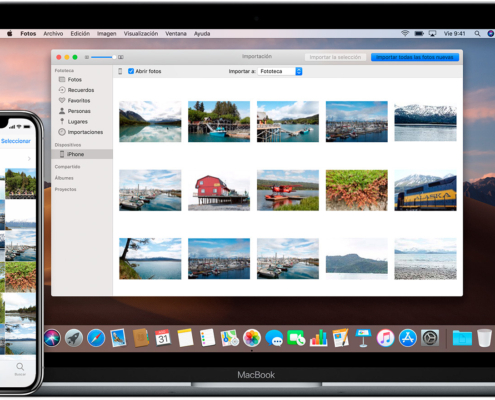Open System Preferences from the Dock

[x=430, y=338]
